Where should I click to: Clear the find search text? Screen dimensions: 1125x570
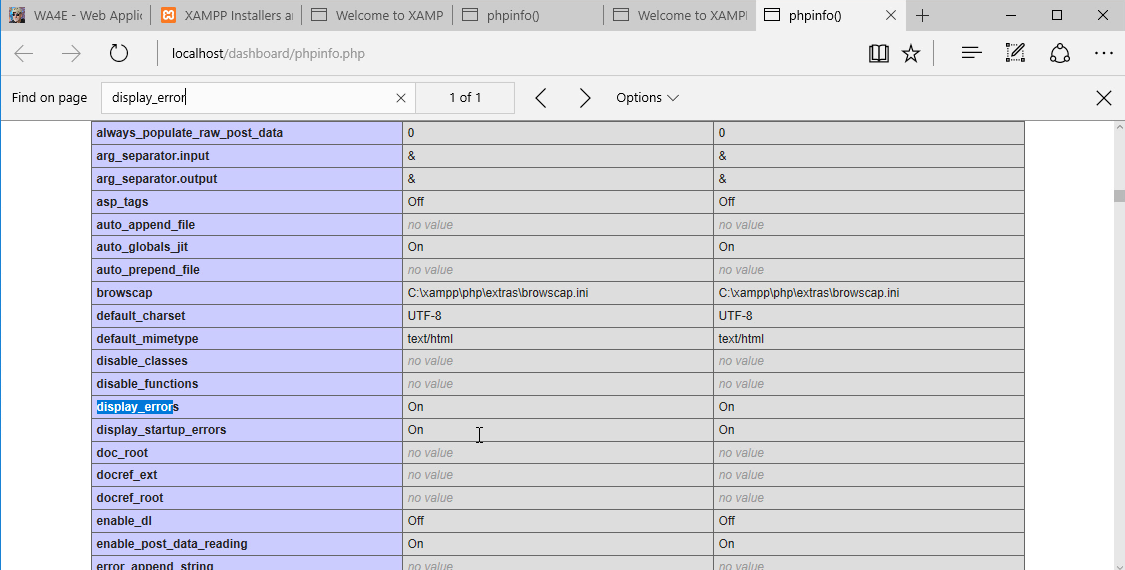tap(401, 98)
